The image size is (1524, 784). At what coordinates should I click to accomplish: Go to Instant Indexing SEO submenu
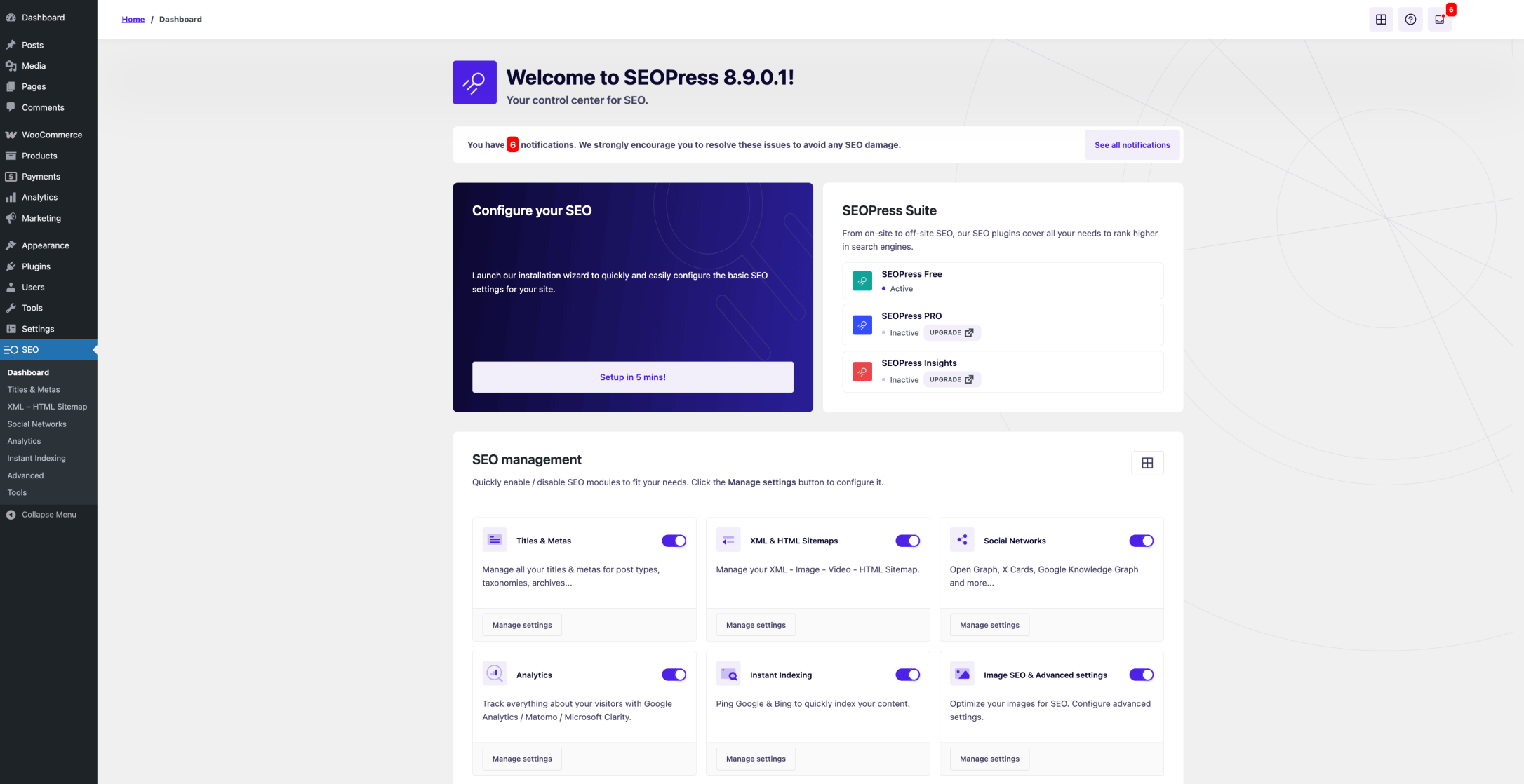pos(36,458)
